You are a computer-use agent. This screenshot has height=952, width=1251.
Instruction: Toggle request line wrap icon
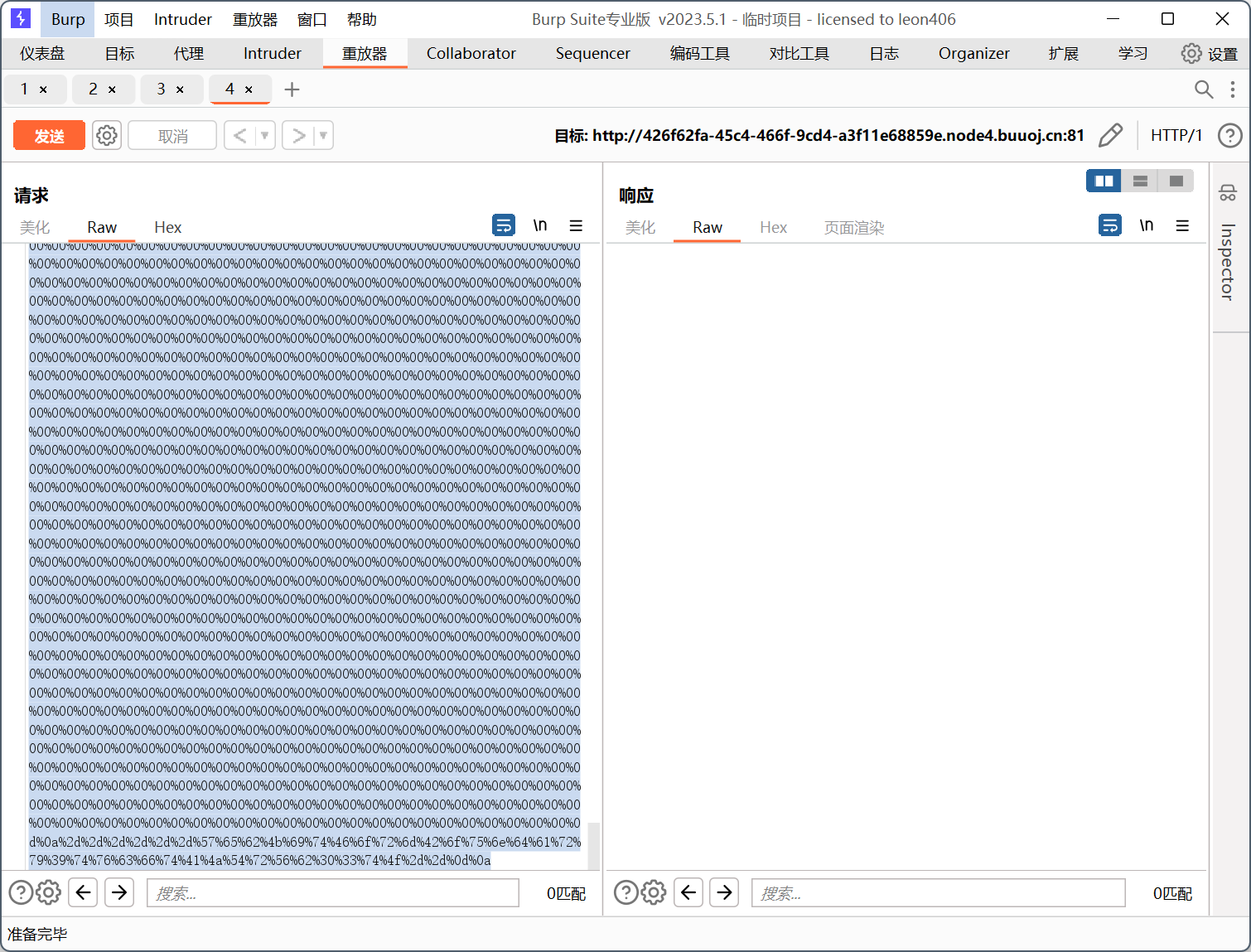504,225
